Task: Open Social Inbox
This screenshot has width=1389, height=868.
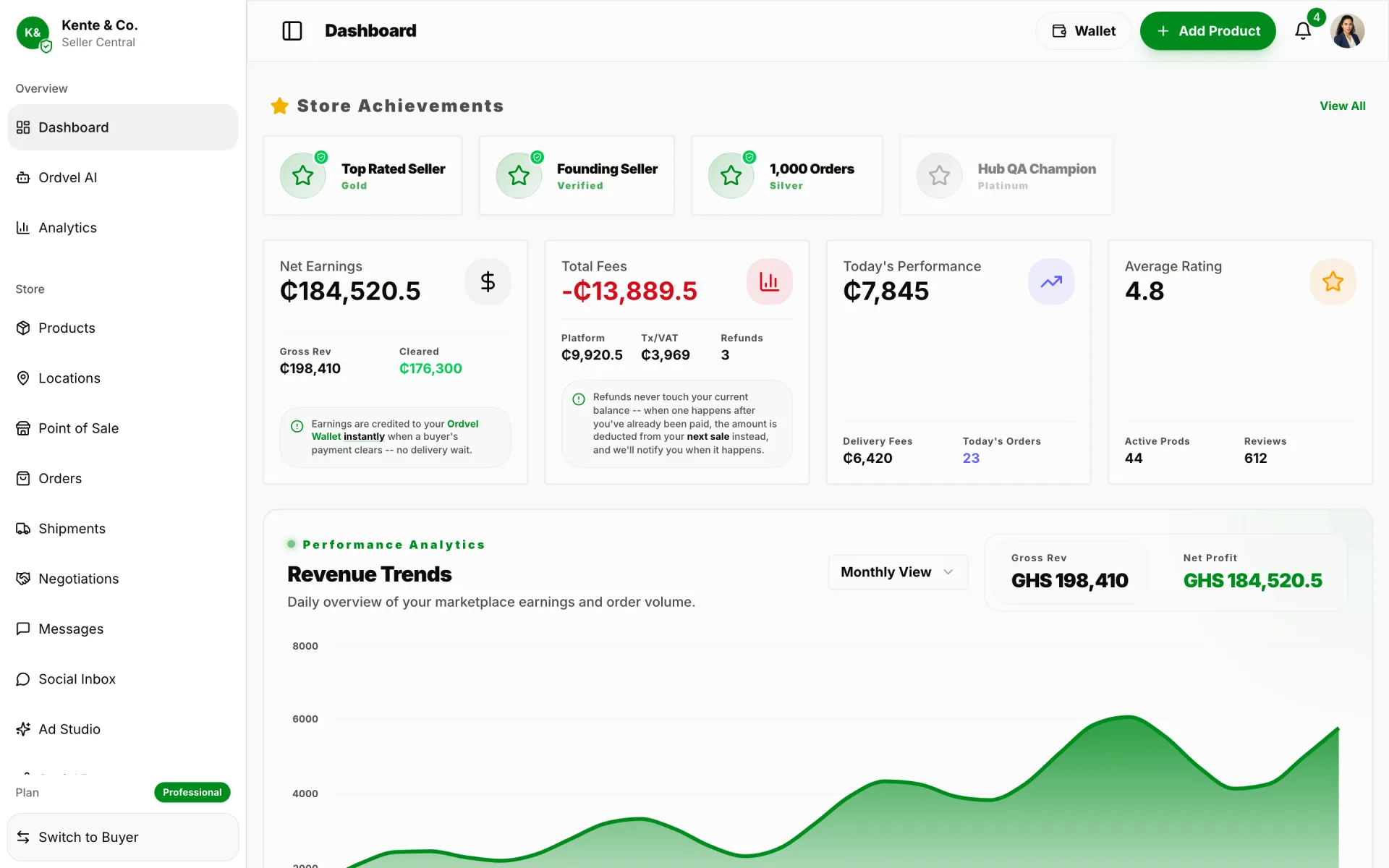Action: [x=123, y=679]
